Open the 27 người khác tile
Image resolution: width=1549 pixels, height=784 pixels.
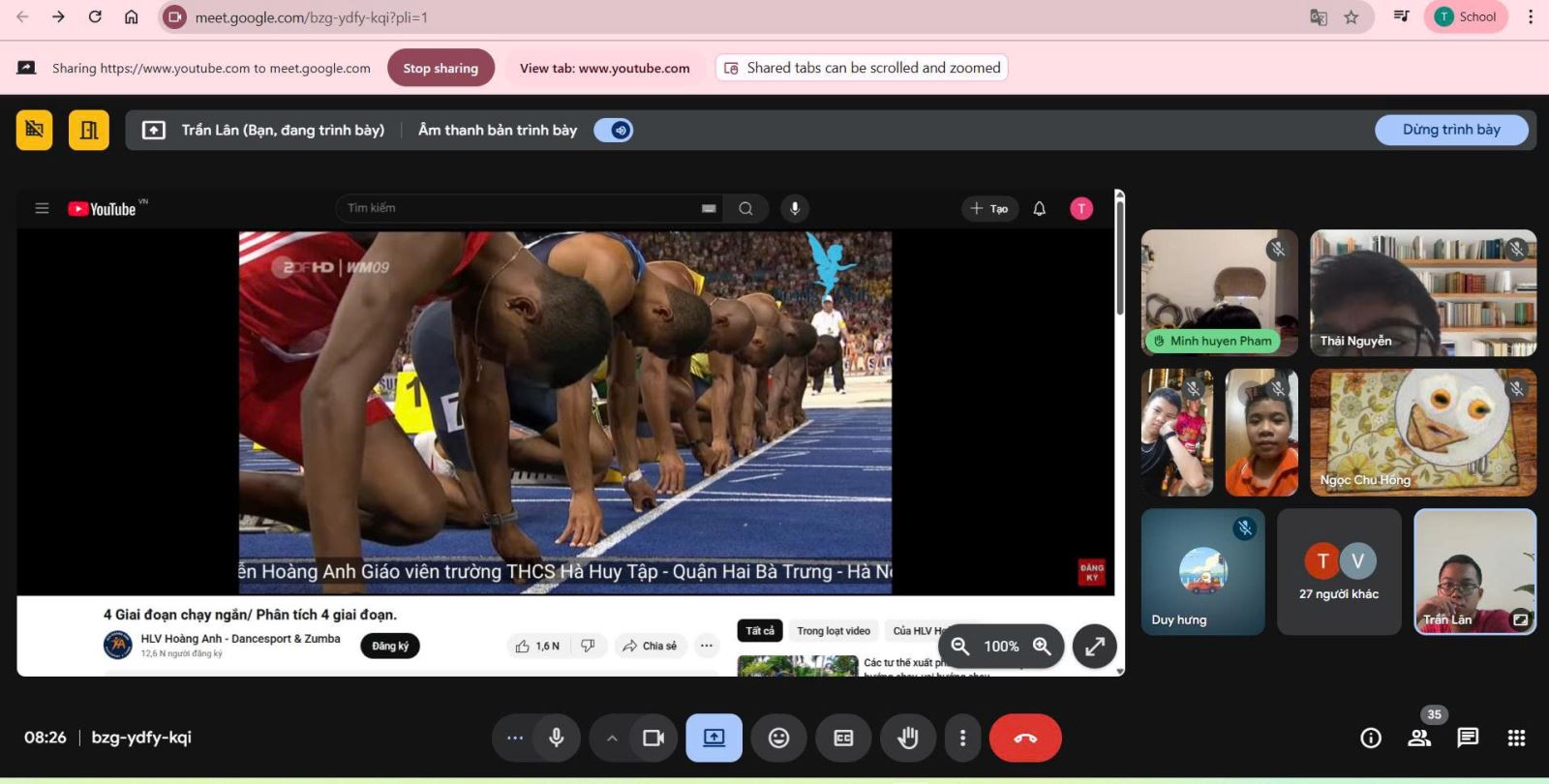(x=1339, y=572)
